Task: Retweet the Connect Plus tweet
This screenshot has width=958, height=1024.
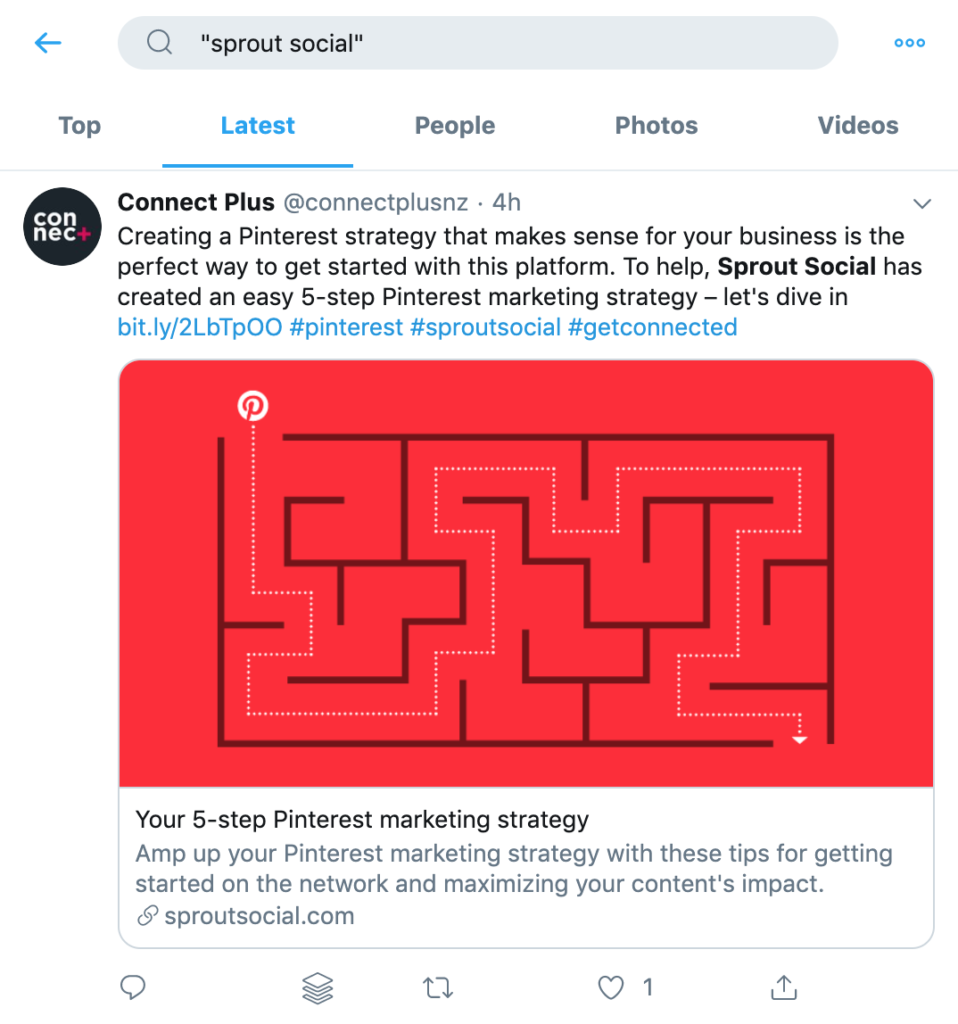Action: (437, 988)
